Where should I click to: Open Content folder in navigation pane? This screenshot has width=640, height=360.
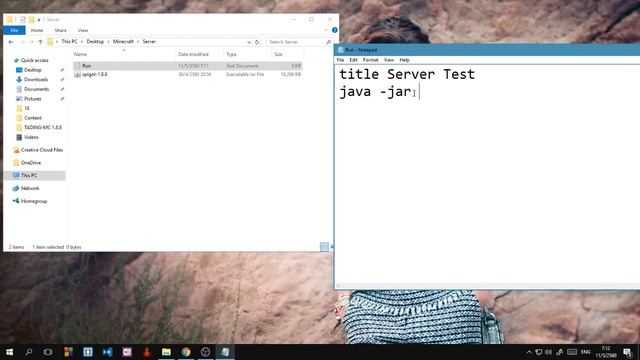click(x=33, y=118)
